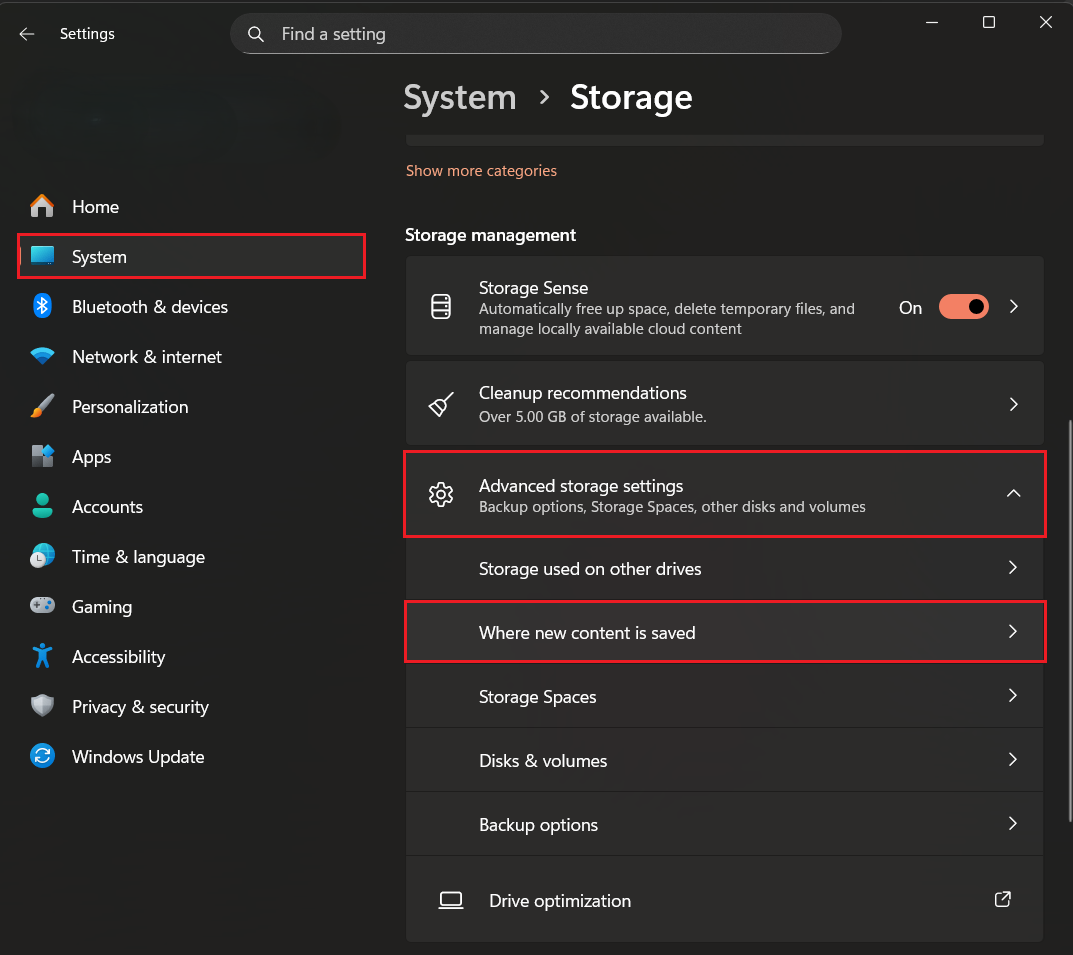Click the Find a setting search box
The width and height of the screenshot is (1073, 955).
point(536,33)
